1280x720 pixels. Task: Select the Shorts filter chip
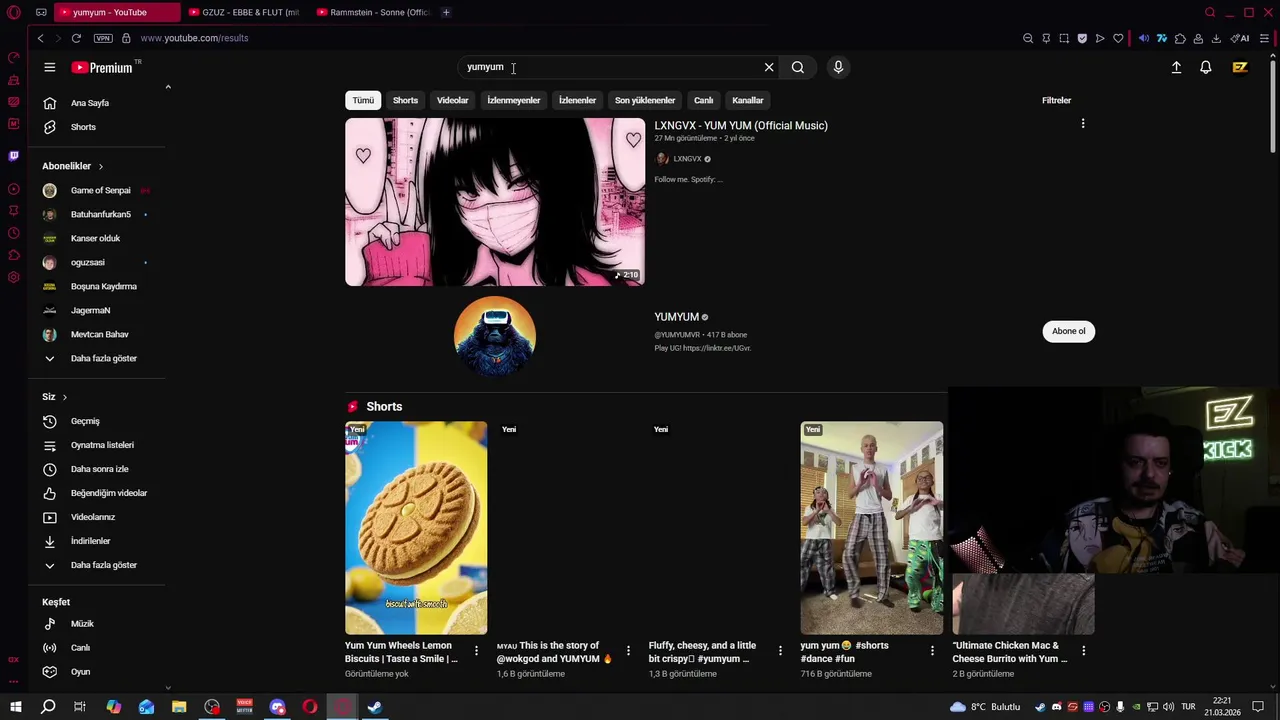coord(405,100)
